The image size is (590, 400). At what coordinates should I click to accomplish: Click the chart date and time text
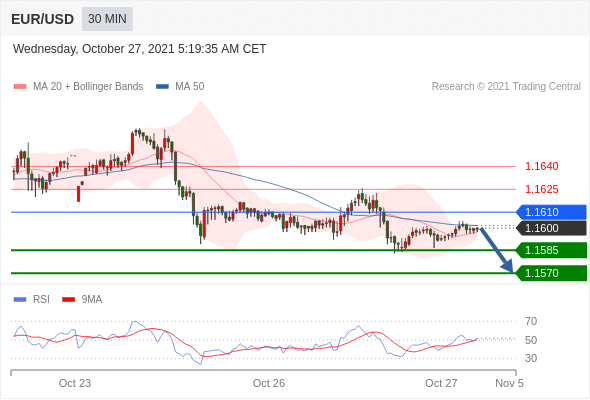click(x=140, y=49)
